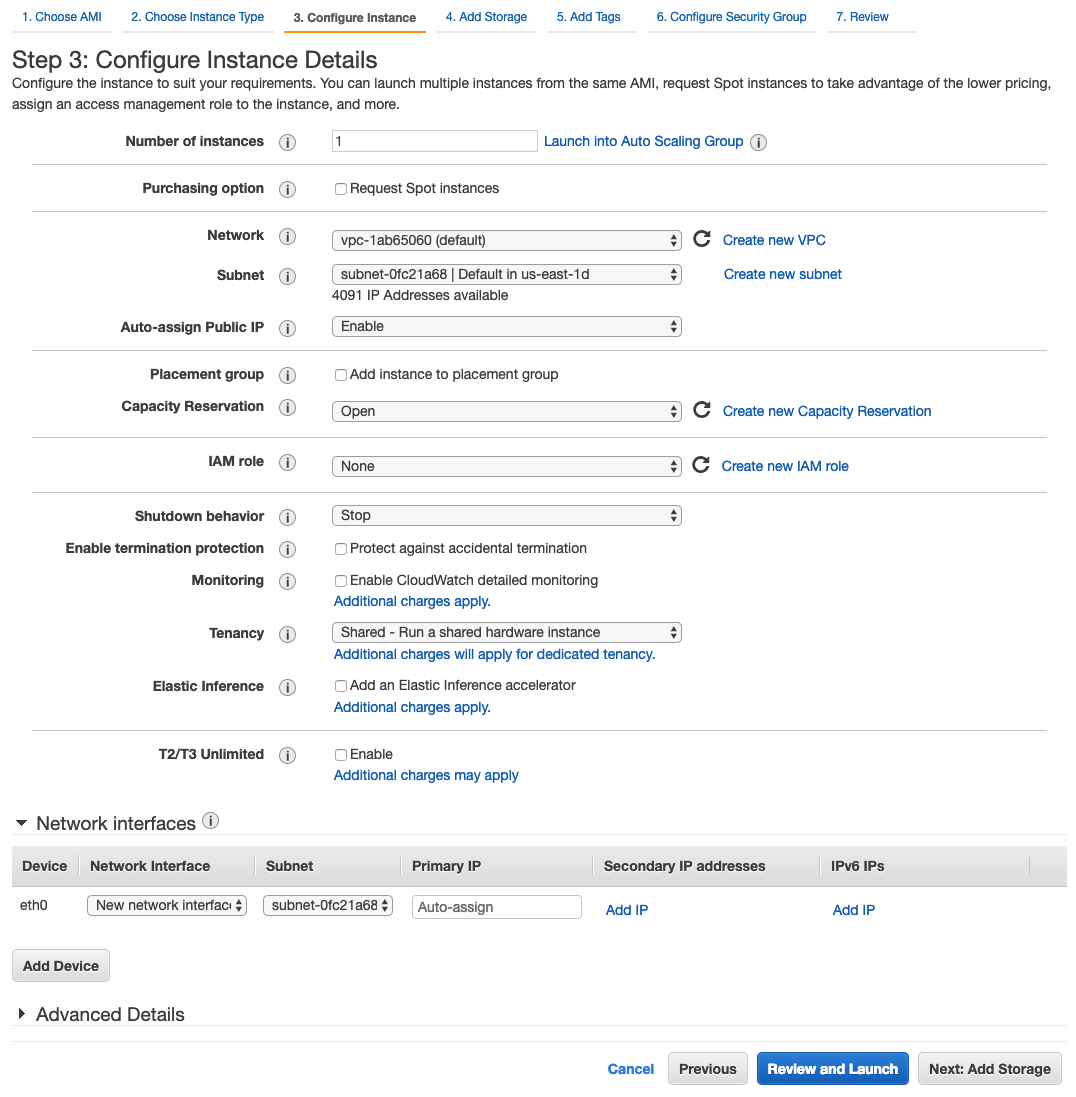Screen dimensions: 1076x1097
Task: Refresh the IAM role list
Action: click(700, 465)
